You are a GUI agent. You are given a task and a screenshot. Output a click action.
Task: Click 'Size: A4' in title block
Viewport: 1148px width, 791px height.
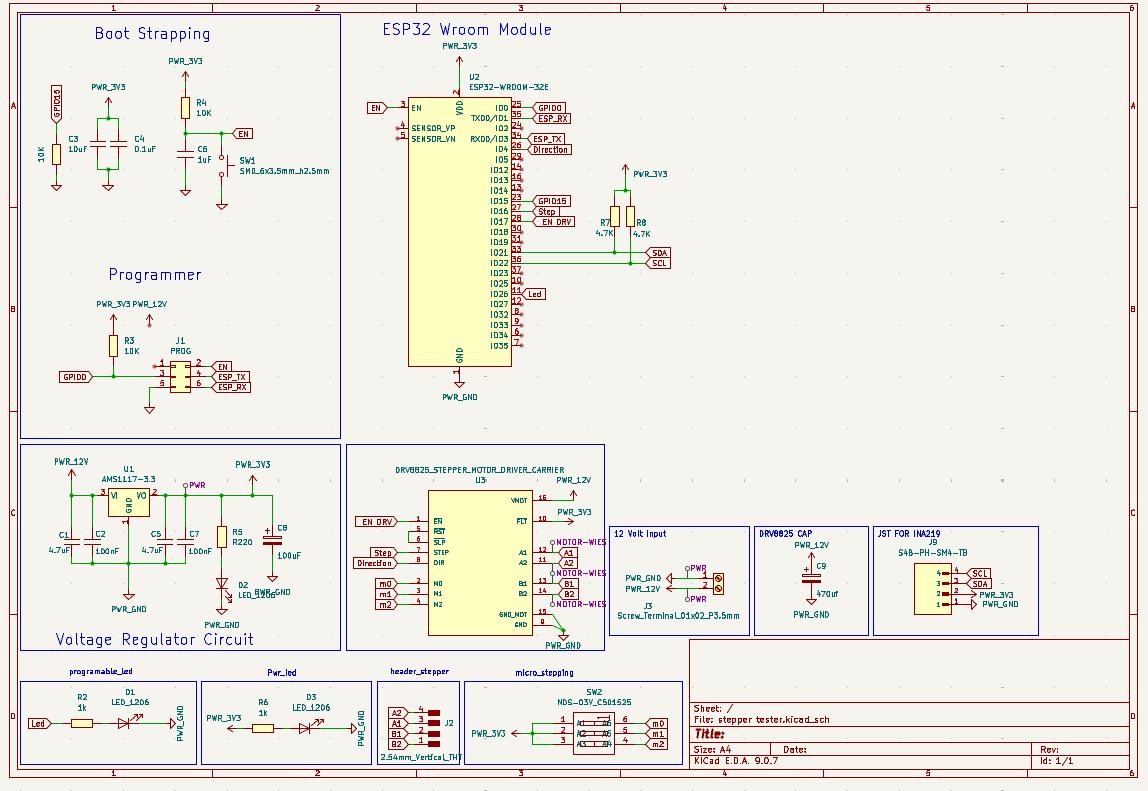712,749
